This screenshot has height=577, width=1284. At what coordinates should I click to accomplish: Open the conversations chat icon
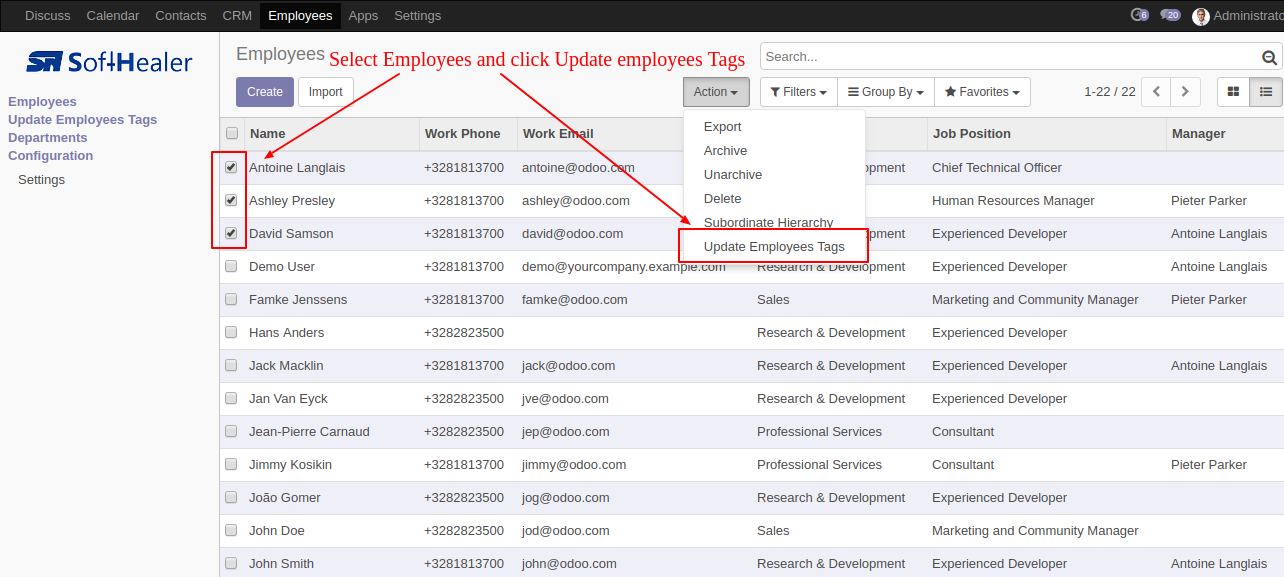[x=1170, y=15]
